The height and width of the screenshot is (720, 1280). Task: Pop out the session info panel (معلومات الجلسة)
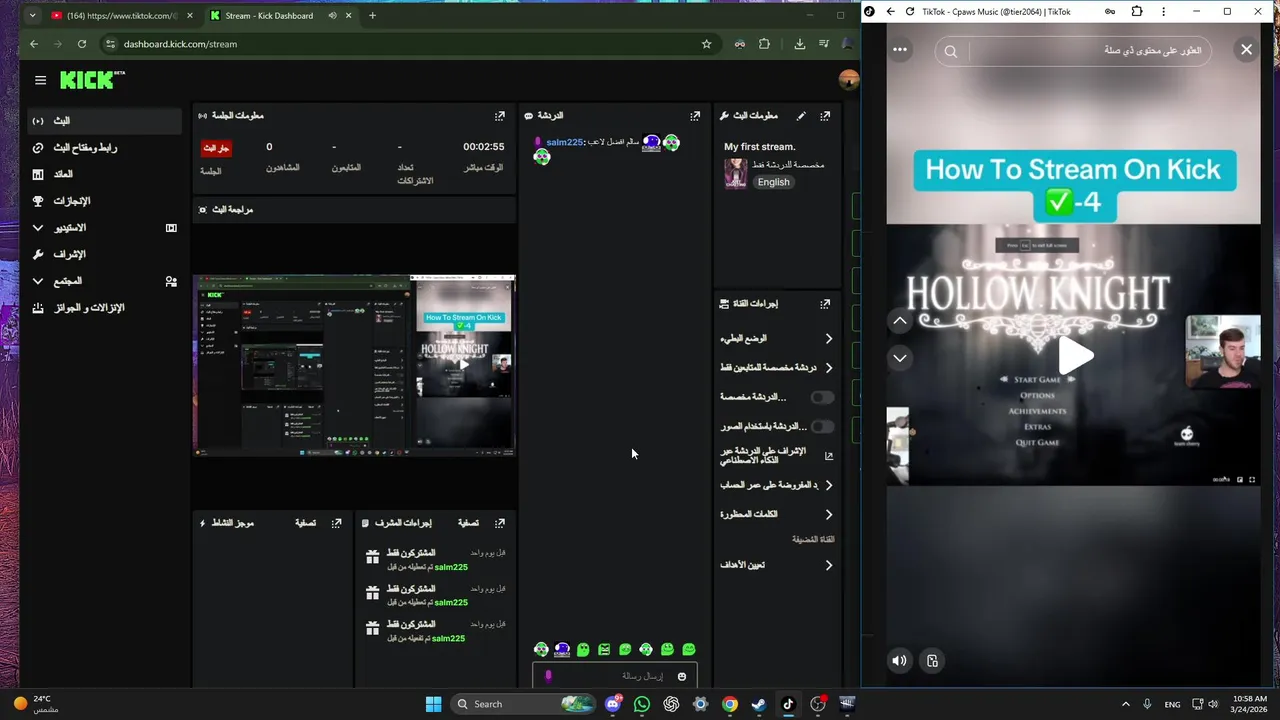coord(499,116)
